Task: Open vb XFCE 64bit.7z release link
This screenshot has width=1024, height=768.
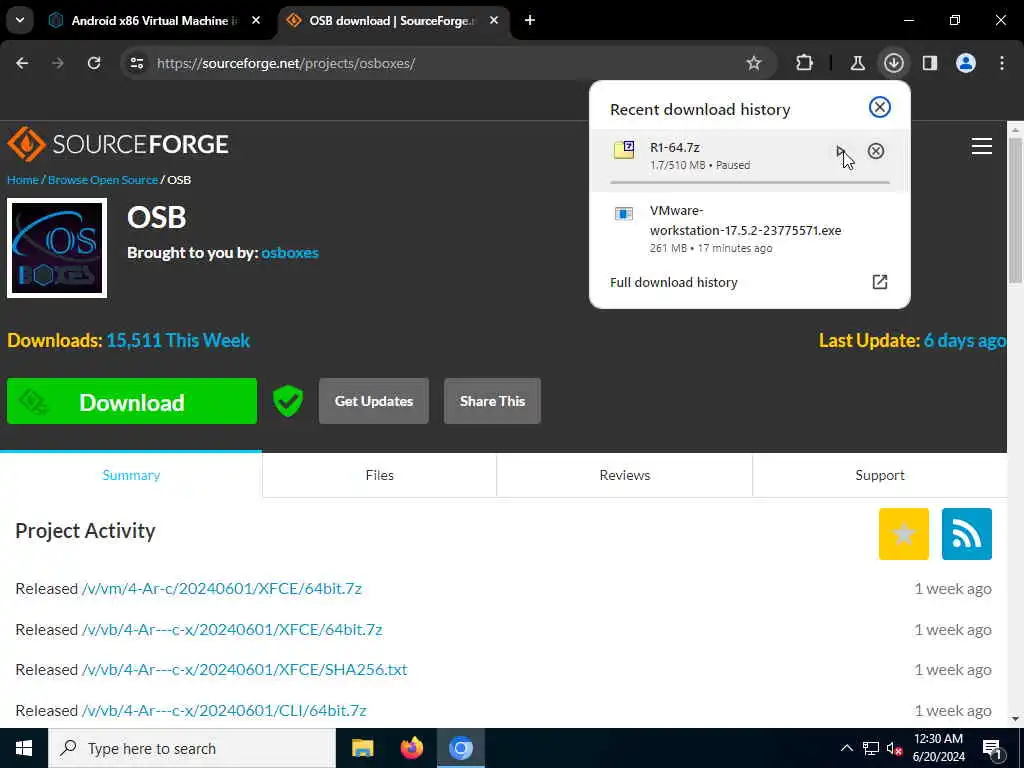Action: [232, 630]
